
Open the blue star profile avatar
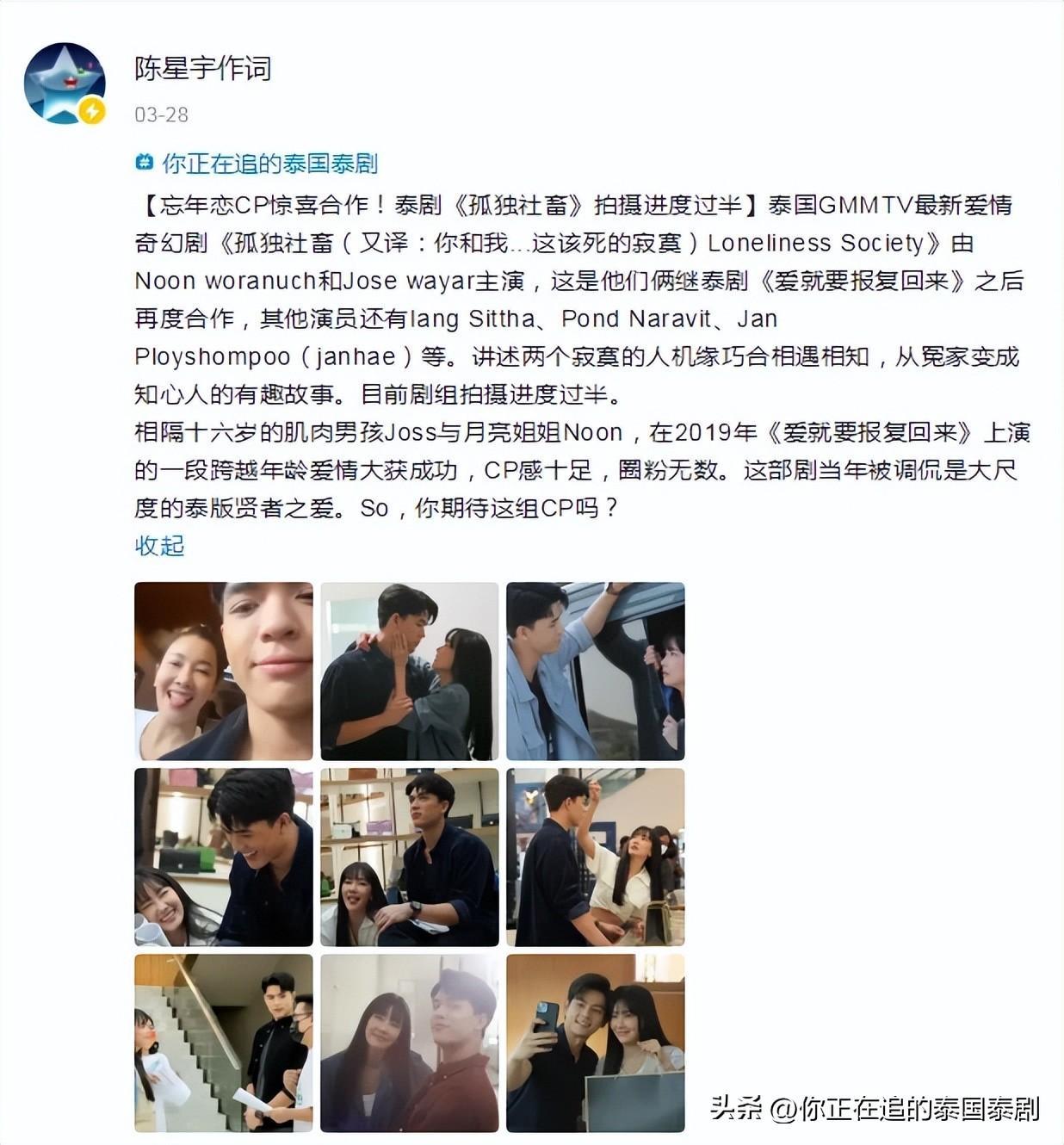pyautogui.click(x=65, y=84)
